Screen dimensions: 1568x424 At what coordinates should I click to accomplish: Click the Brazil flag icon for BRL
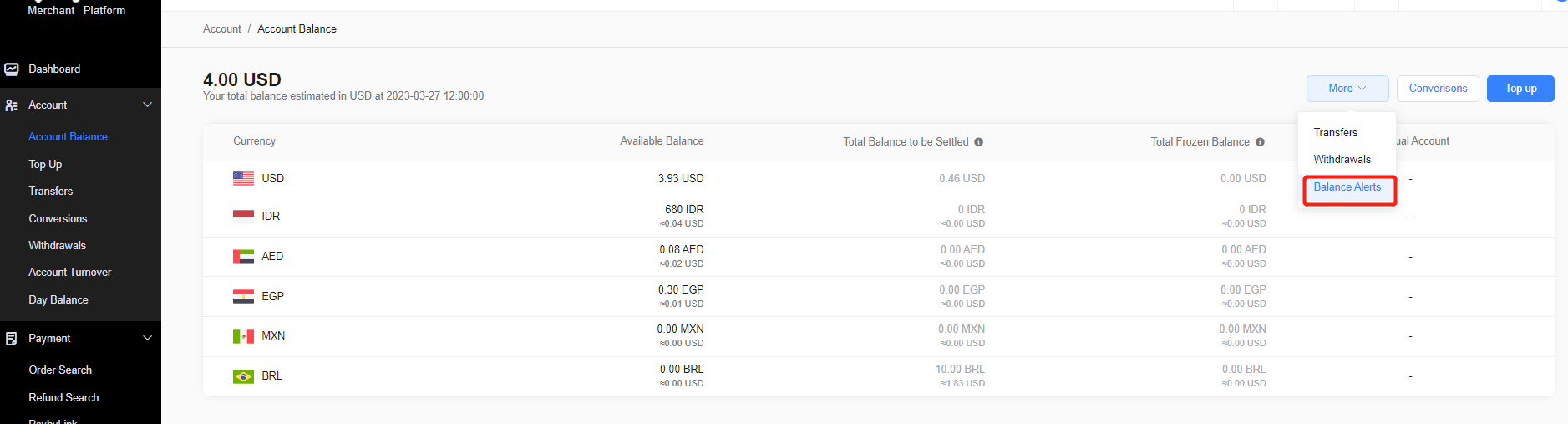tap(243, 376)
